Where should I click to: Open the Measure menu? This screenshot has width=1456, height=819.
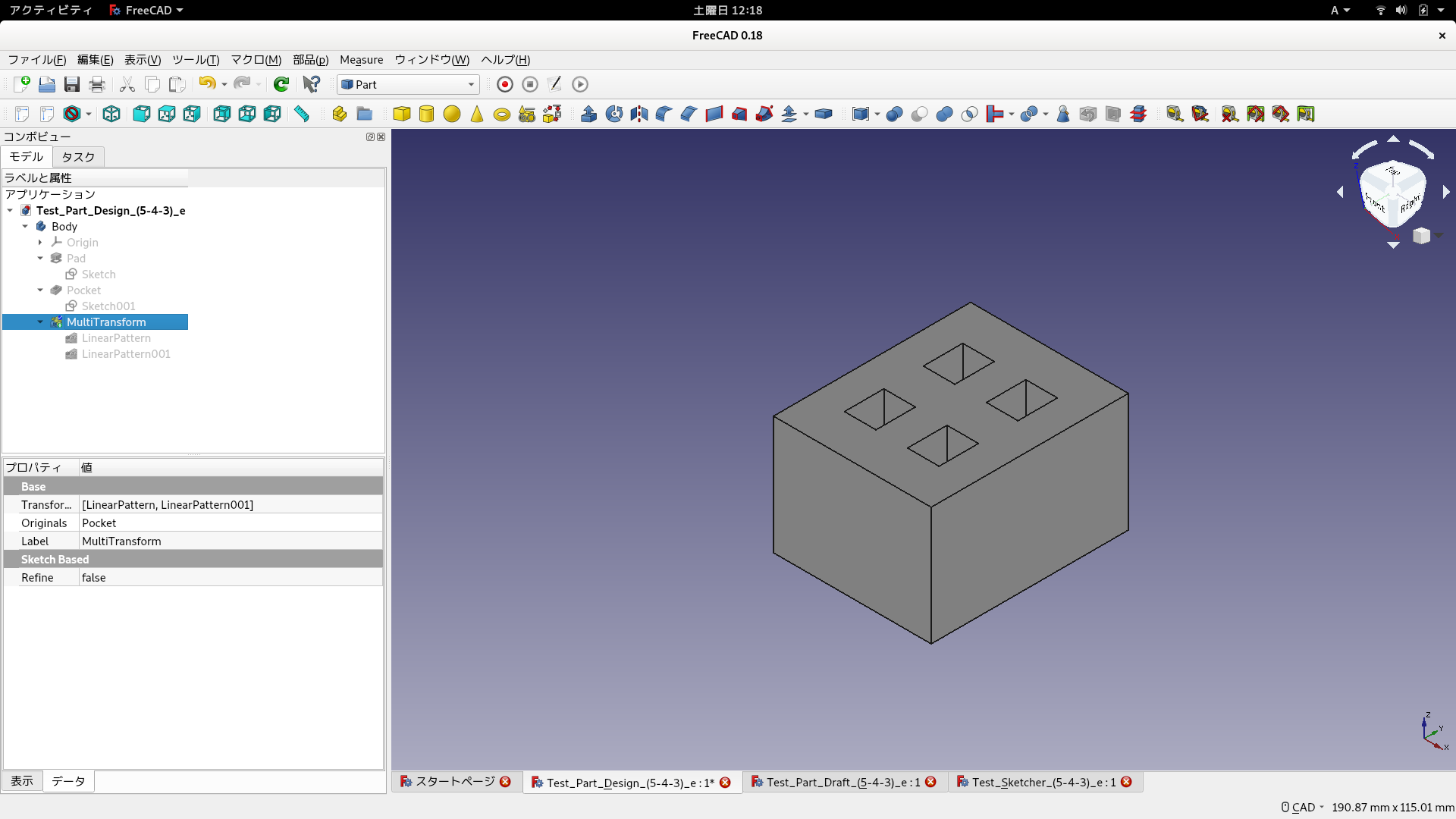click(361, 60)
